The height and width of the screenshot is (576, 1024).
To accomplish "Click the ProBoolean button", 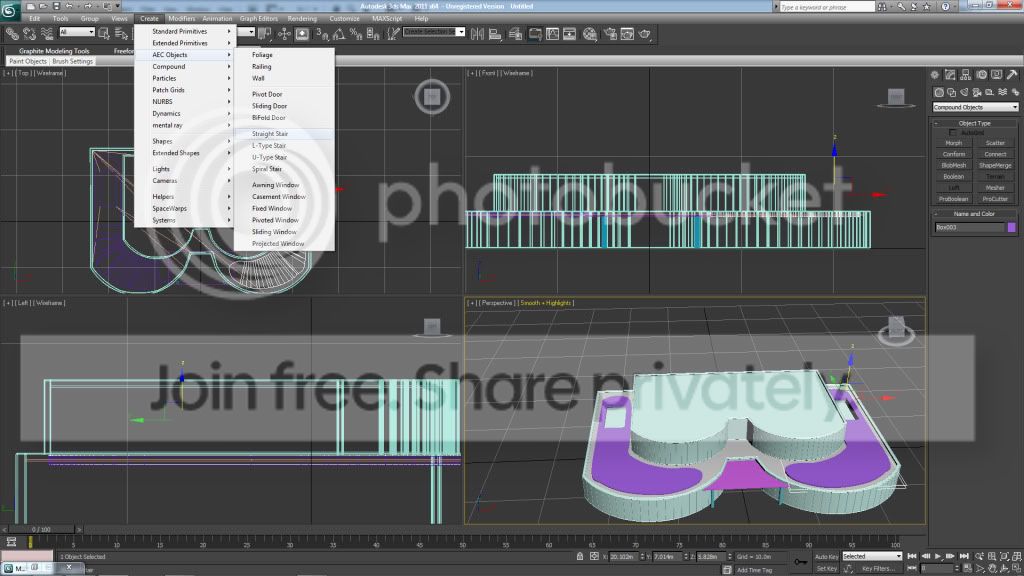I will coord(953,199).
